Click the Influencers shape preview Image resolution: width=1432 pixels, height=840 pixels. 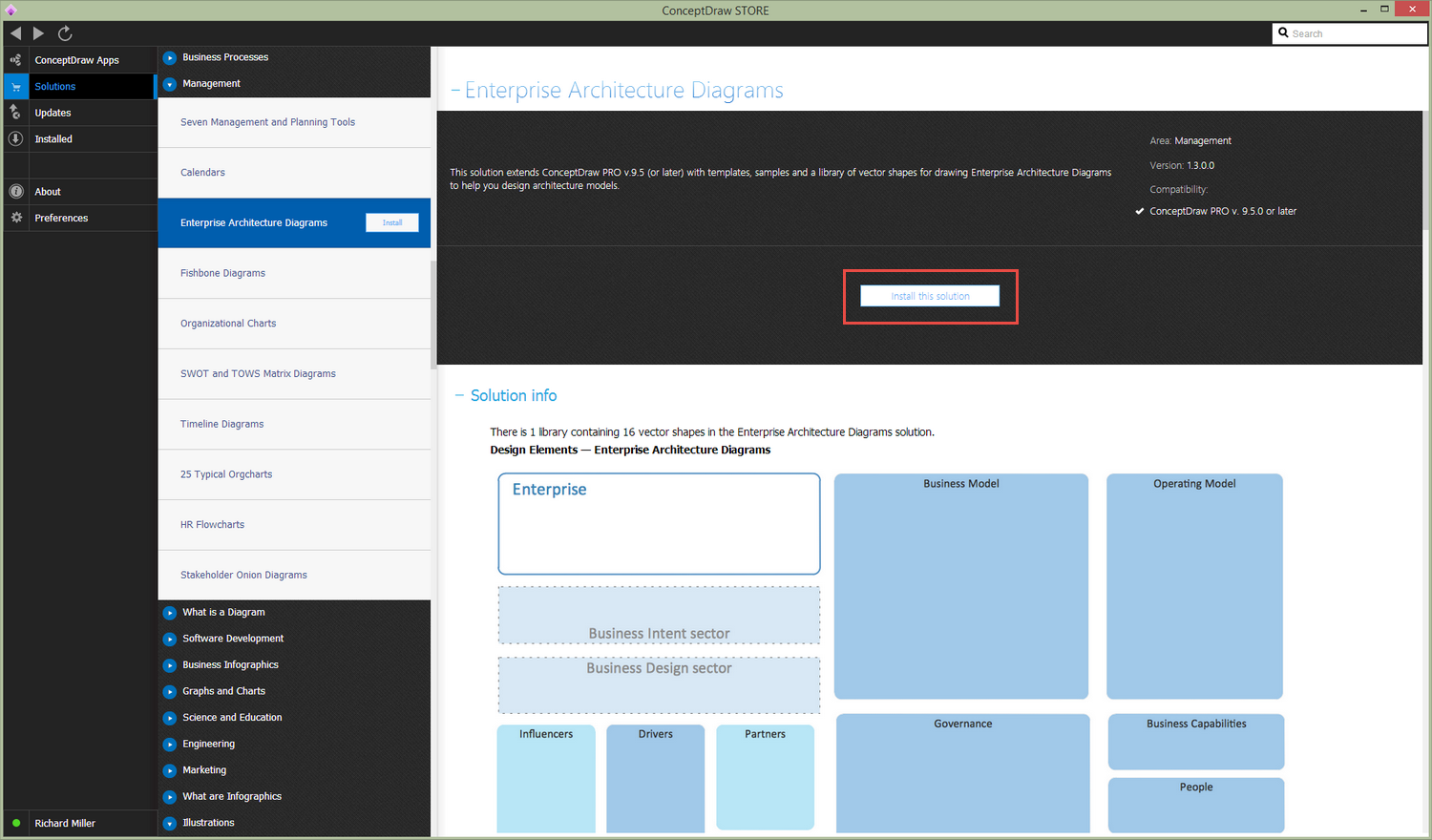coord(546,778)
